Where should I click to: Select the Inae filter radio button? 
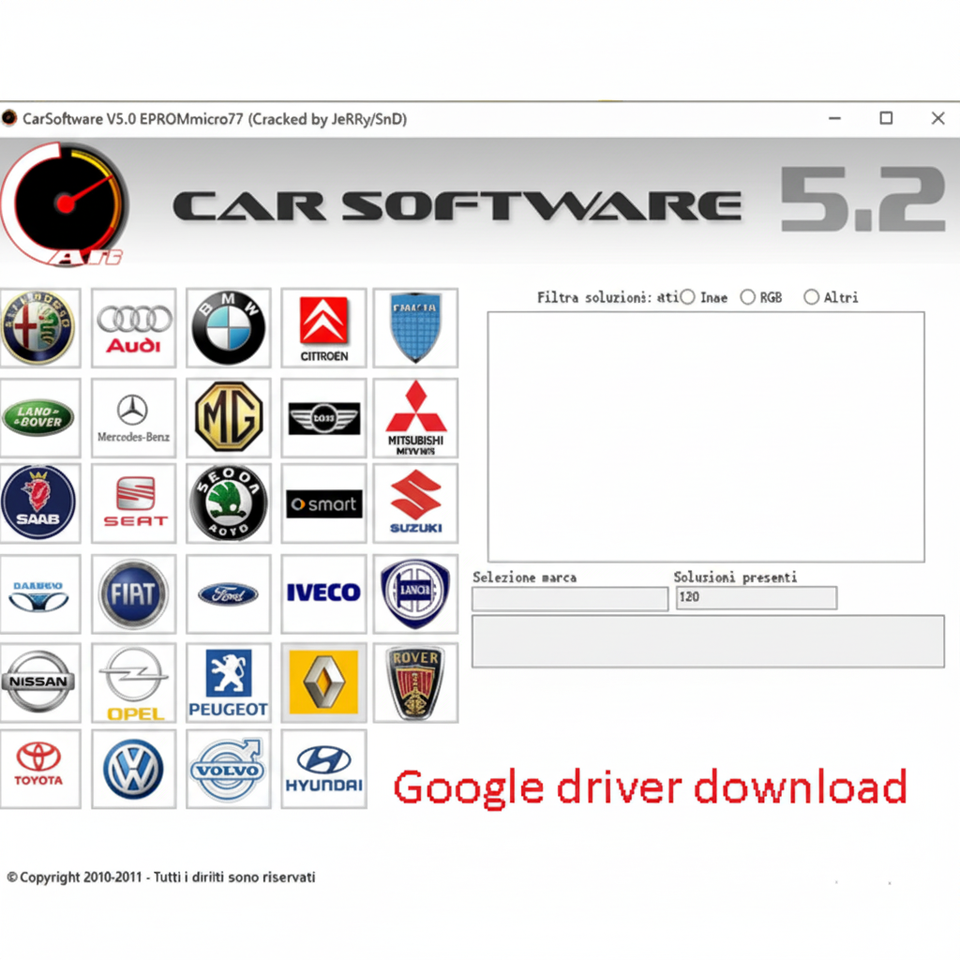click(688, 297)
